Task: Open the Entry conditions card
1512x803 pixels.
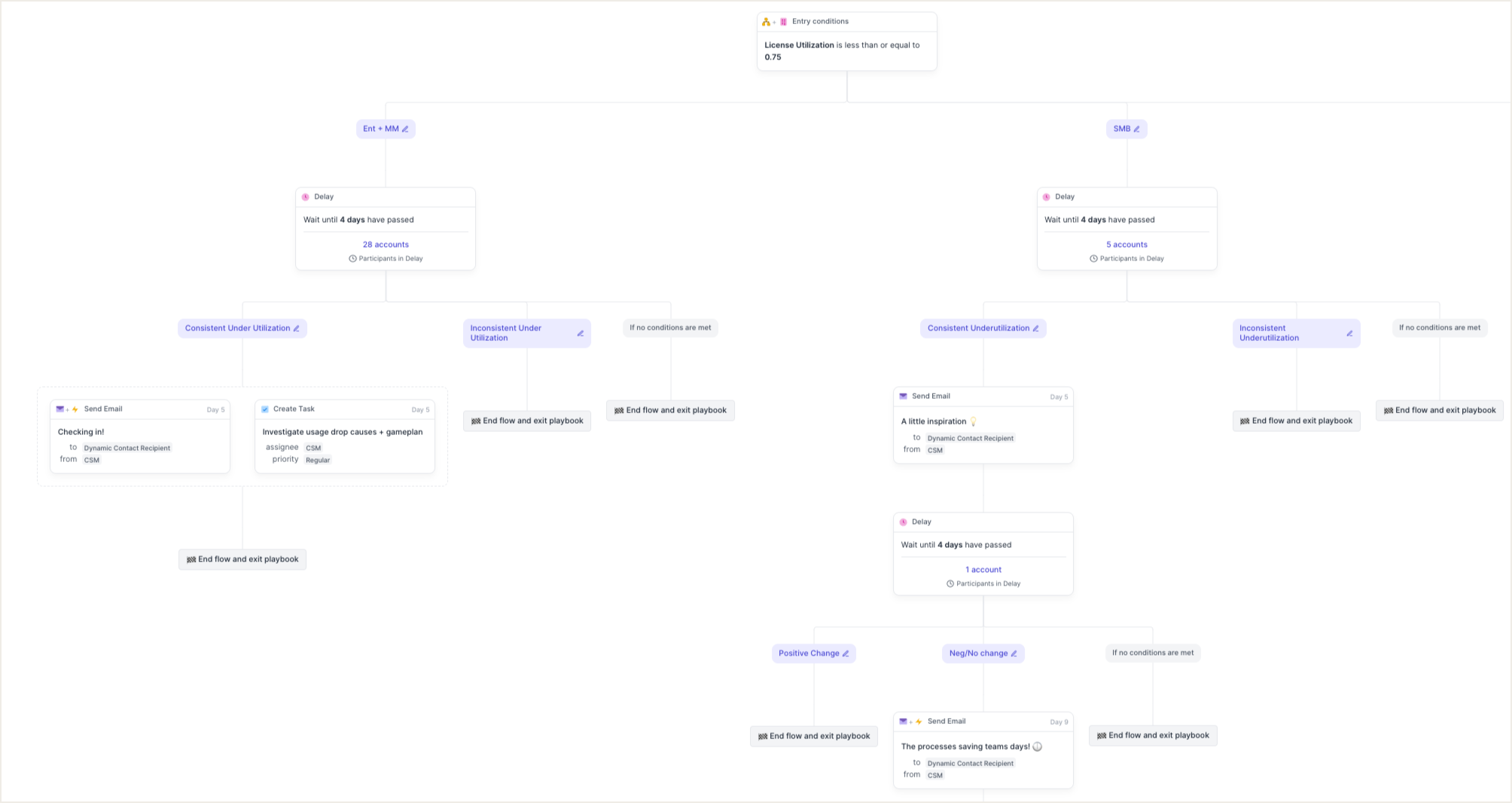Action: [846, 42]
